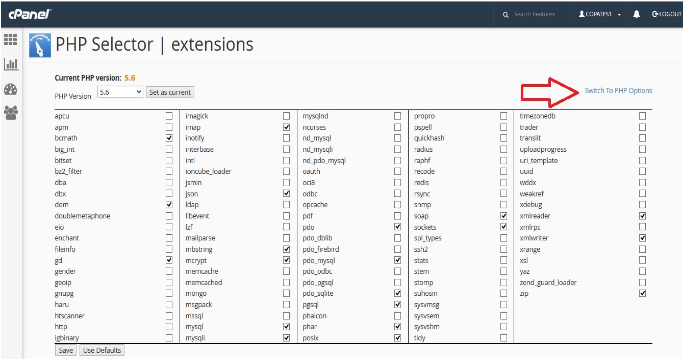The image size is (683, 364).
Task: Enable the apcu extension checkbox
Action: pos(169,116)
